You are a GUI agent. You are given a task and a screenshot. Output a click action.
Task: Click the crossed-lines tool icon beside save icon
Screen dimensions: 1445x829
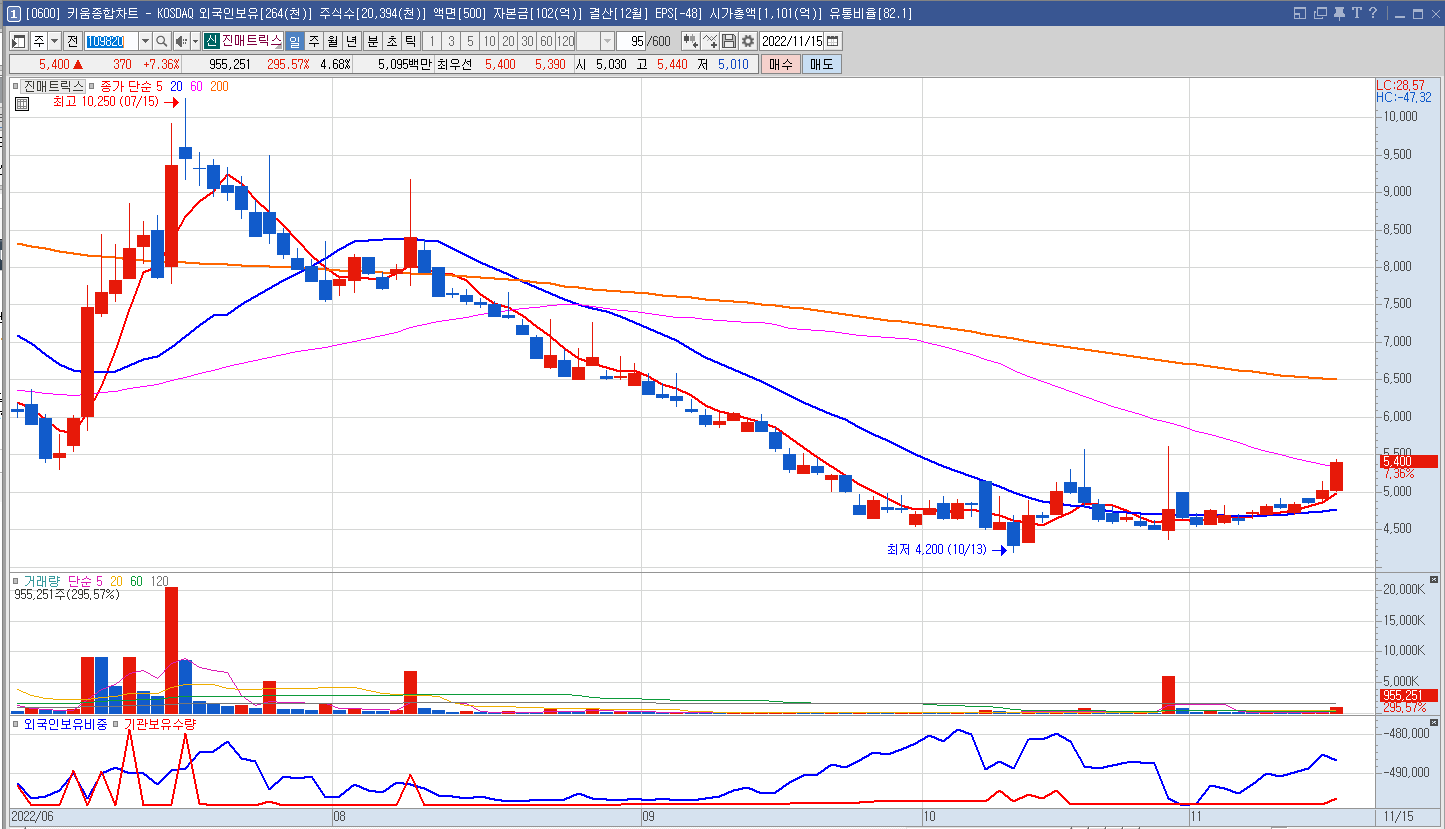[x=710, y=41]
